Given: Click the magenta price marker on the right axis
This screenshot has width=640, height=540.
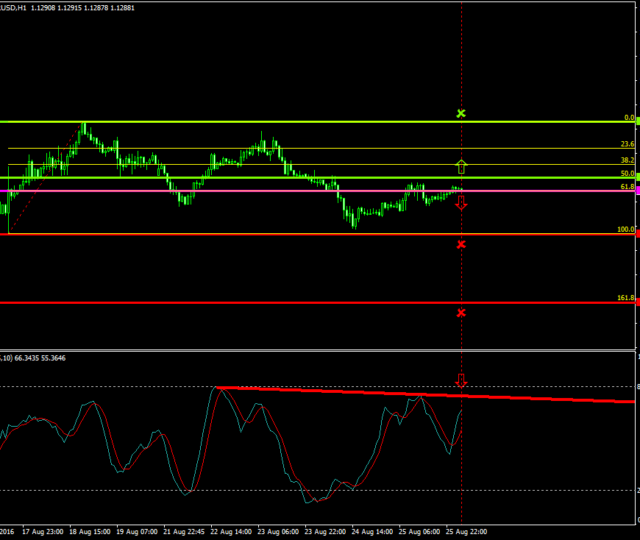Looking at the screenshot, I should click(637, 189).
